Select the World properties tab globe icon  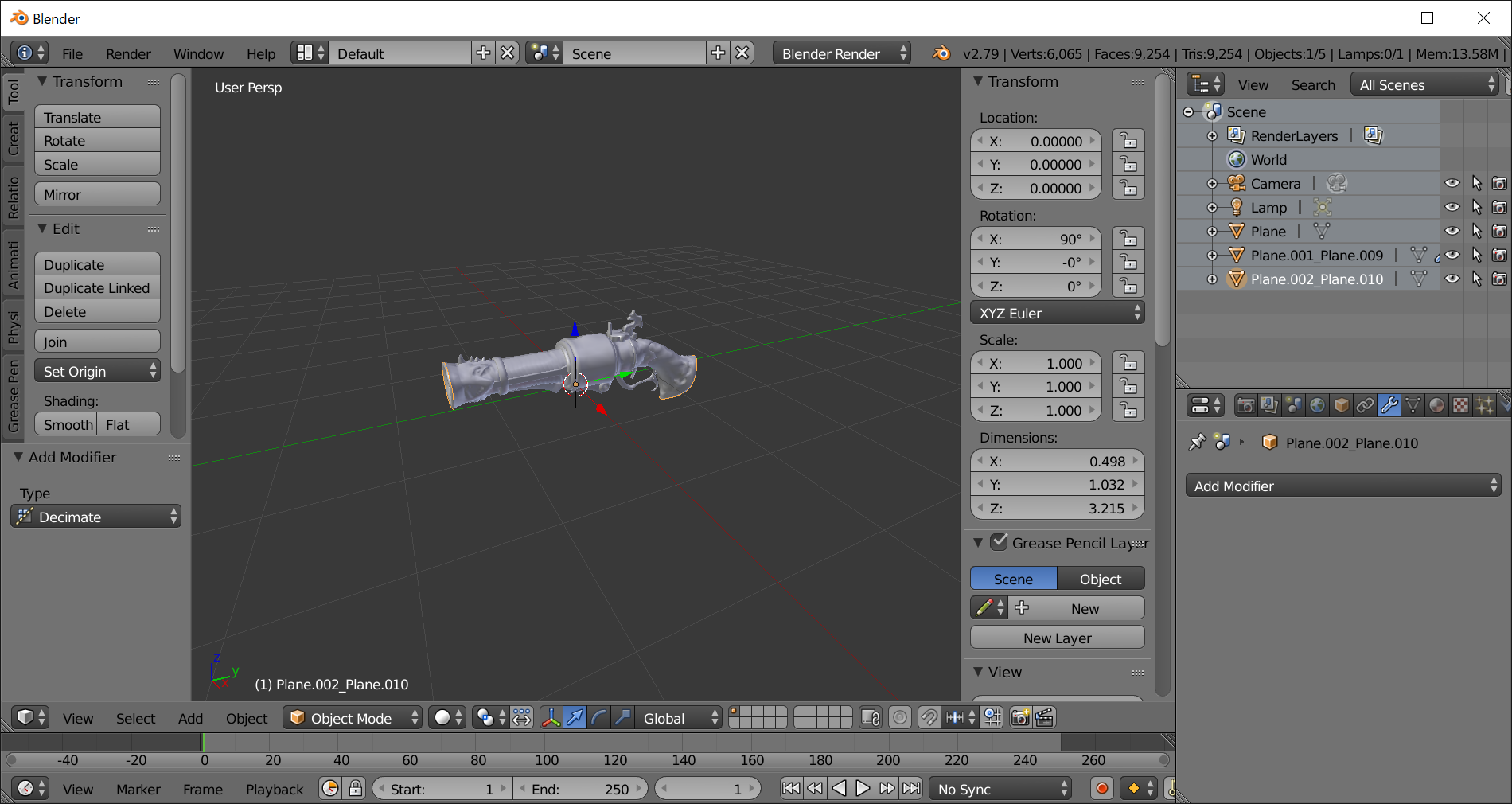pos(1318,406)
